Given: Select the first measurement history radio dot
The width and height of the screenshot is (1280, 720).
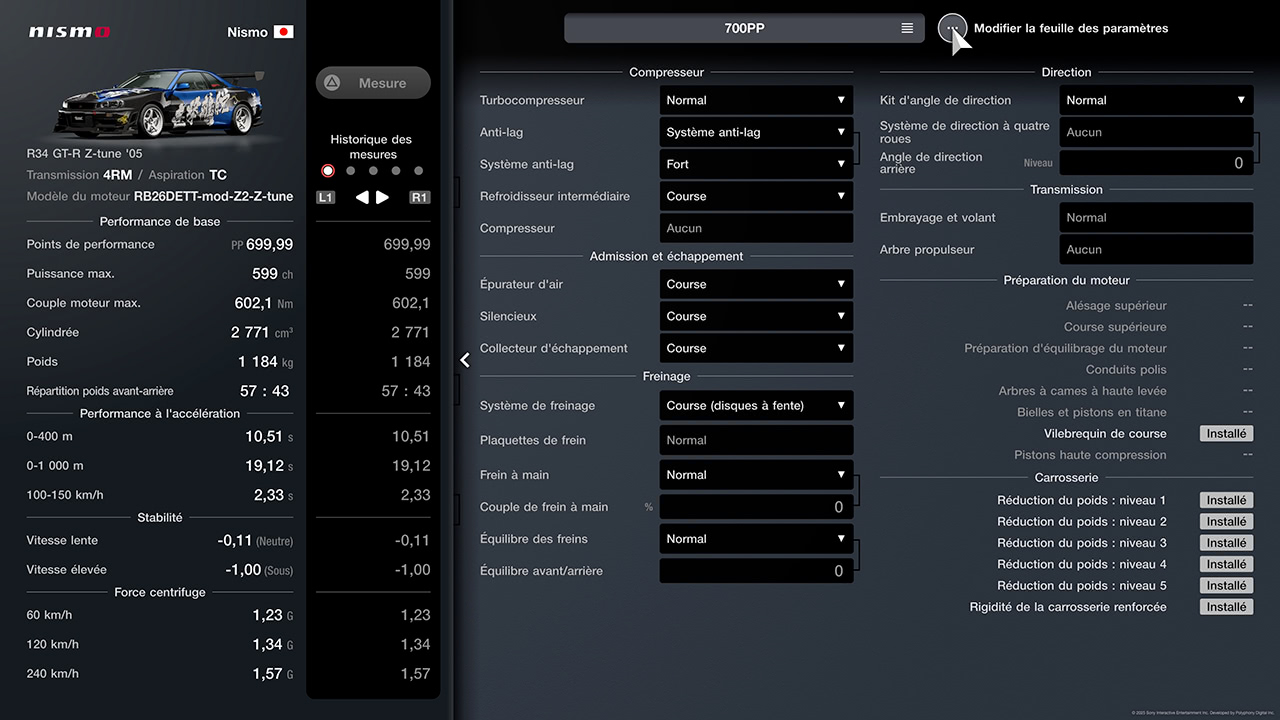Looking at the screenshot, I should click(328, 171).
